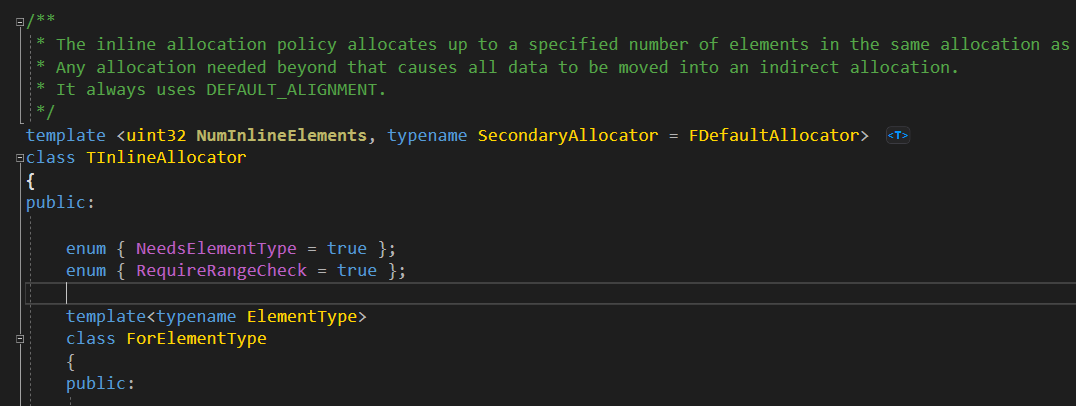1076x406 pixels.
Task: Click the second public: under ForElementType
Action: [x=100, y=384]
